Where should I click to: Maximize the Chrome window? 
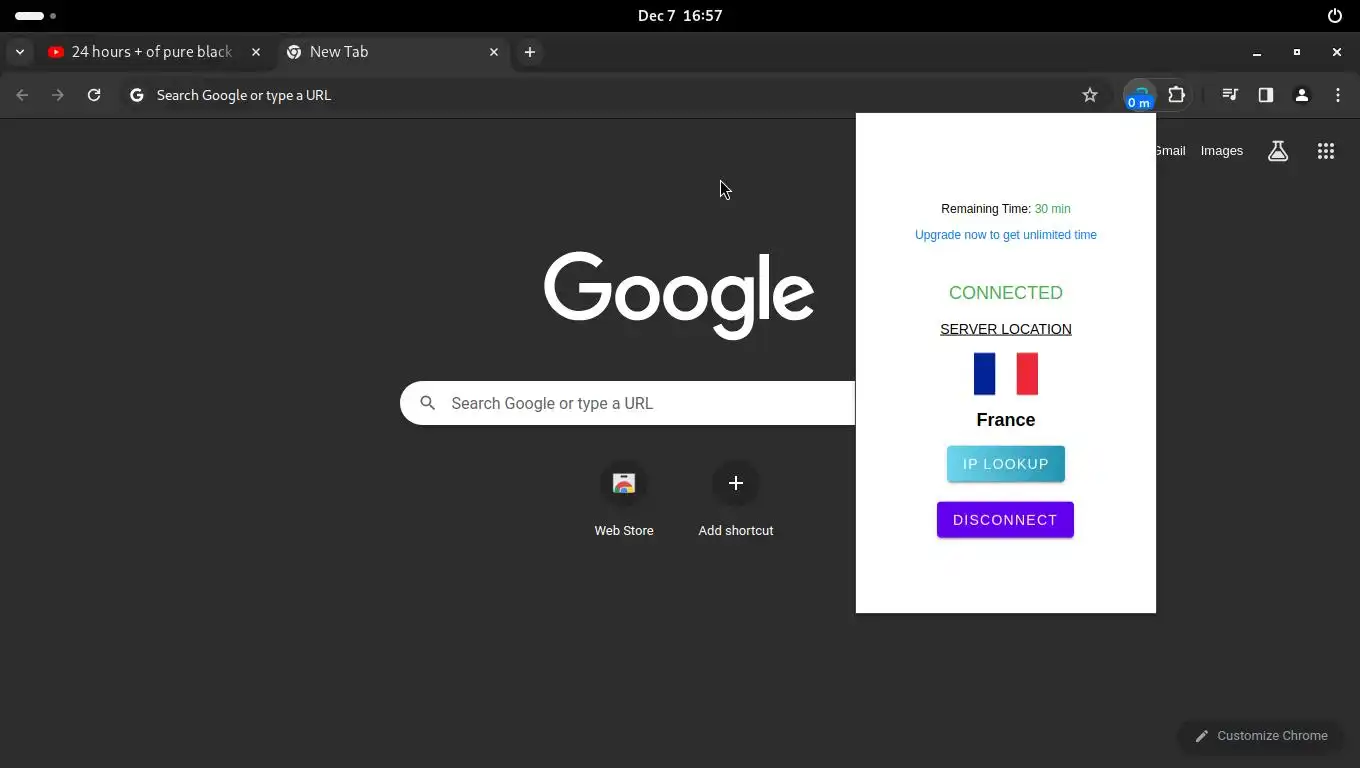click(1297, 52)
